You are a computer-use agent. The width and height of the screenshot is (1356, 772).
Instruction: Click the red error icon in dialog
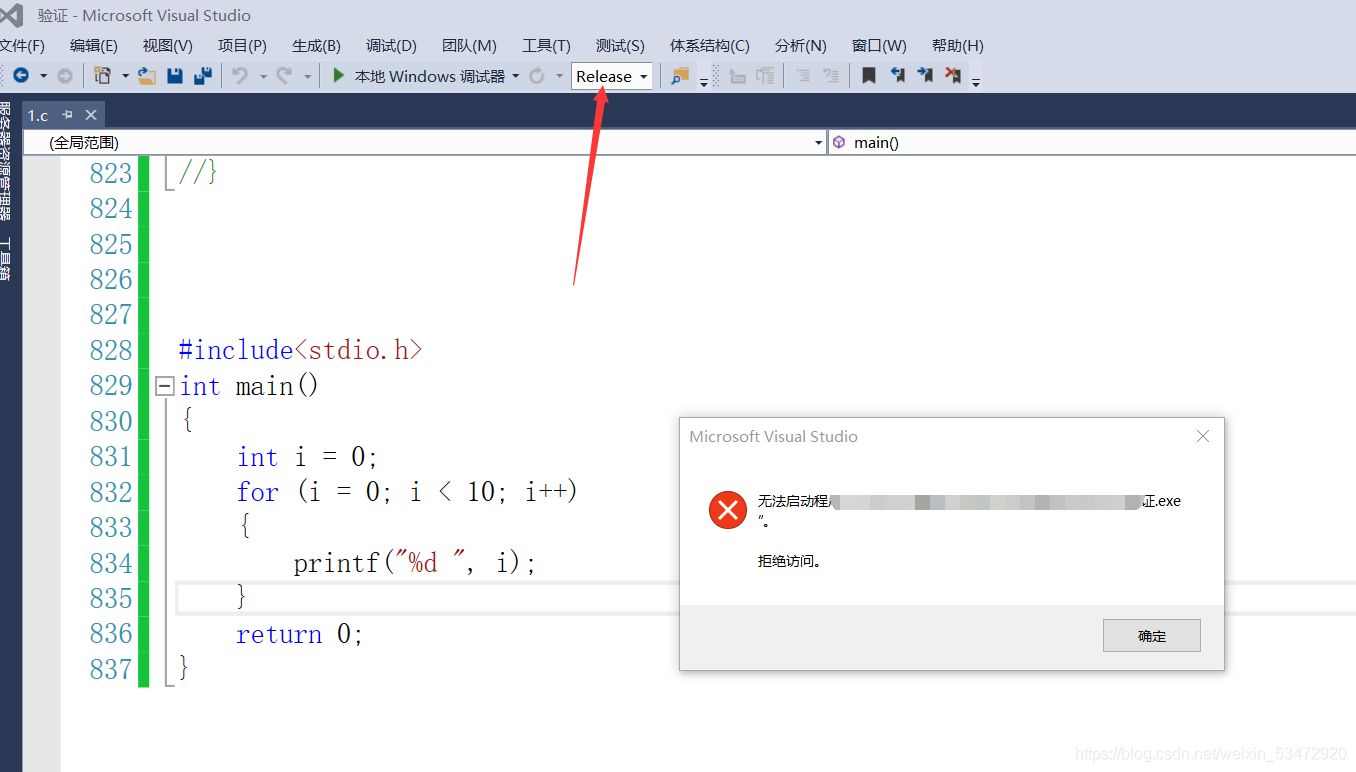point(728,510)
